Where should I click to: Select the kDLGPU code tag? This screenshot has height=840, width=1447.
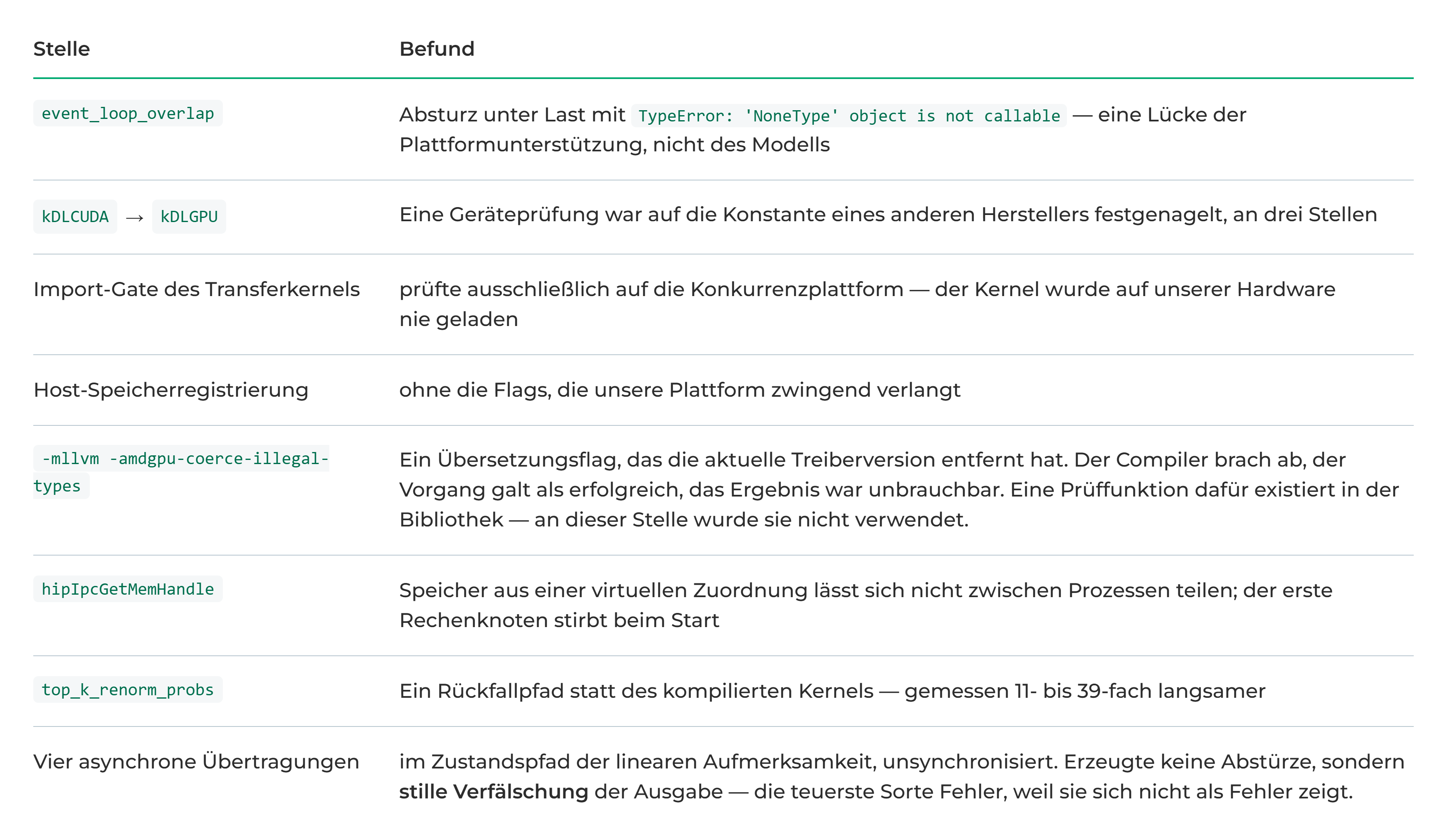[x=189, y=217]
